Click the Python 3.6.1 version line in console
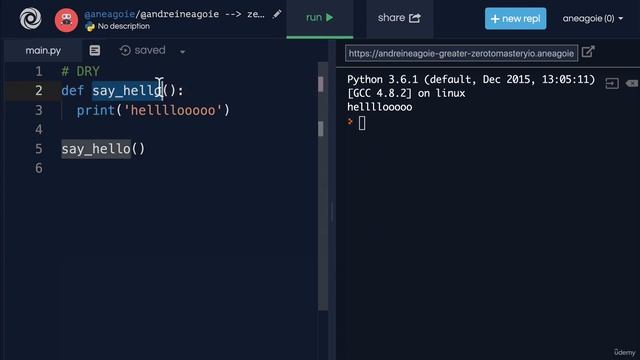The width and height of the screenshot is (640, 360). (x=471, y=79)
